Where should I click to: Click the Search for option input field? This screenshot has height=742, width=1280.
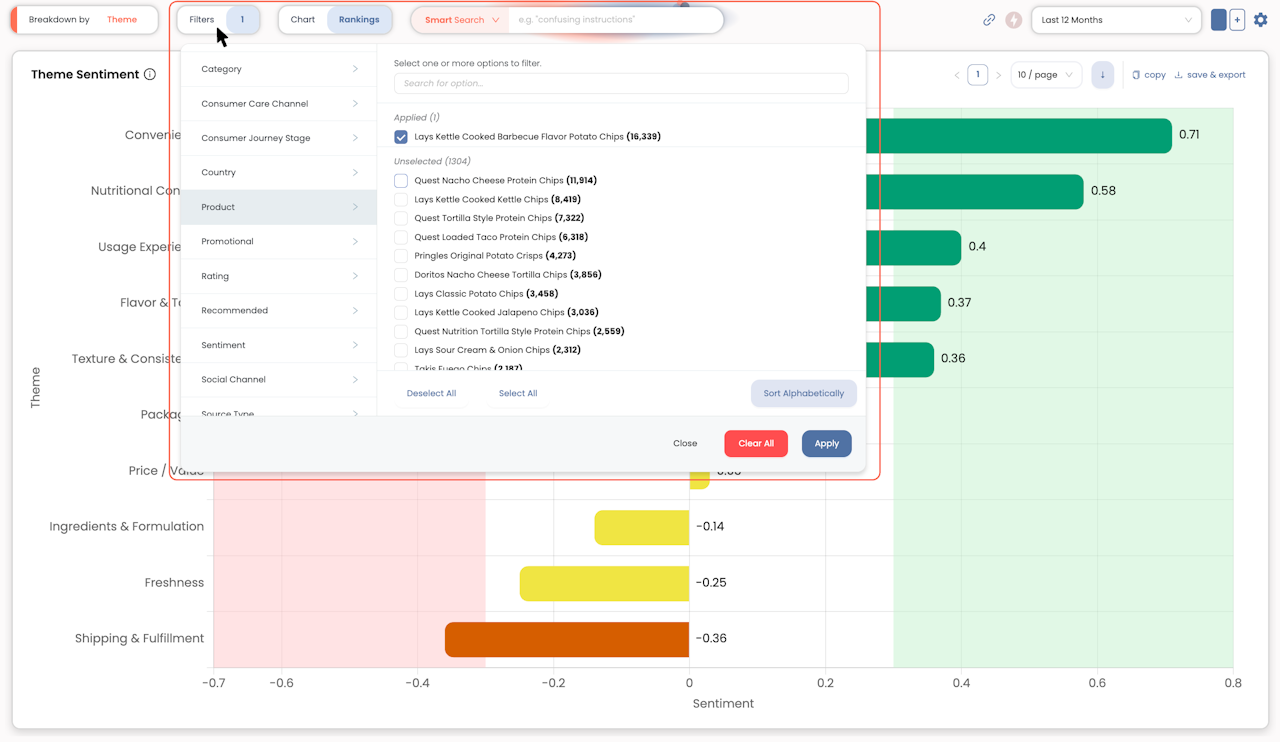click(x=621, y=83)
